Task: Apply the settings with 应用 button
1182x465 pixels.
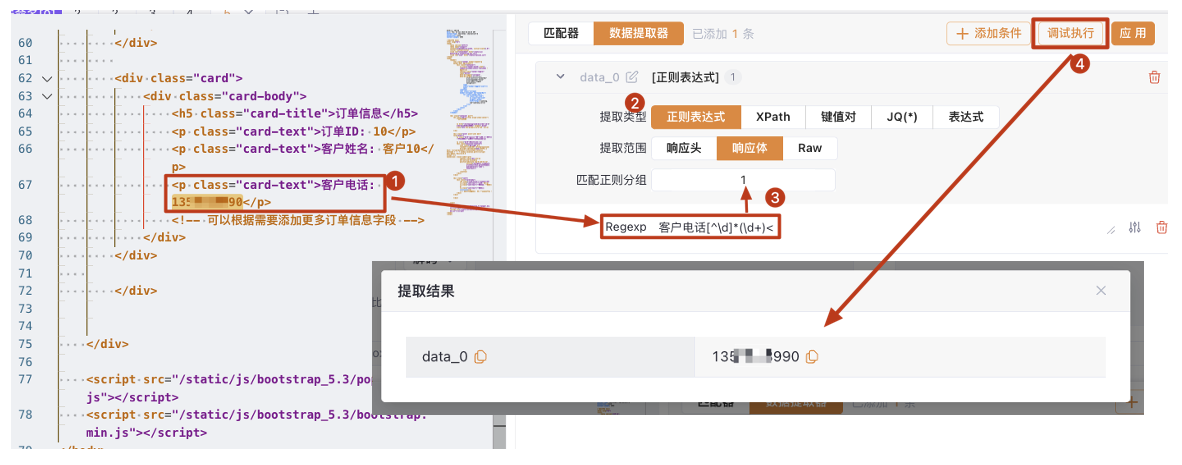Action: click(x=1133, y=33)
